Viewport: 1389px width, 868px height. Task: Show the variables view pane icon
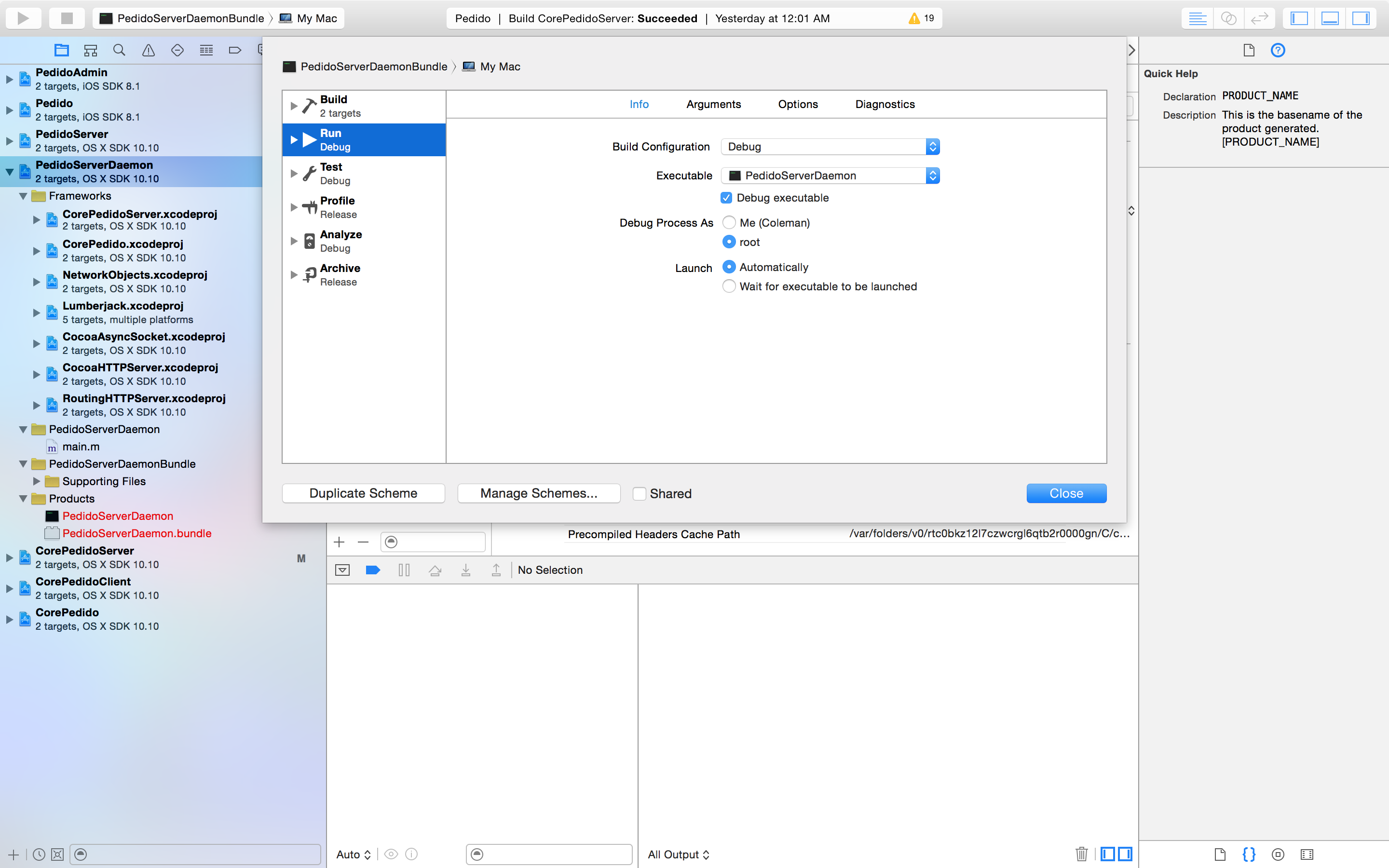tap(1107, 854)
